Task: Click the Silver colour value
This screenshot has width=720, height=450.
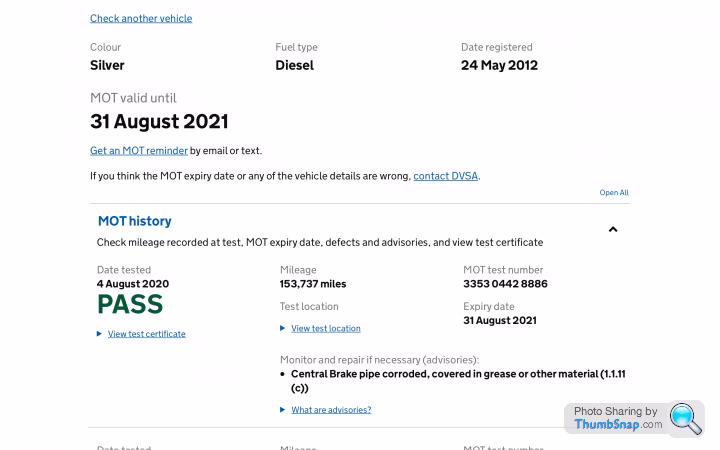Action: point(107,65)
